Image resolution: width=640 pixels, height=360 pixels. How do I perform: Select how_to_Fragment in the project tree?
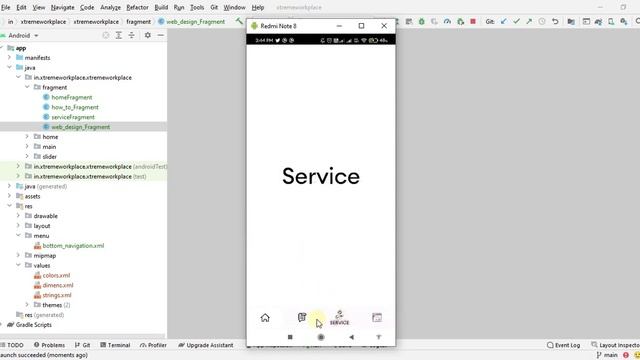(x=75, y=107)
